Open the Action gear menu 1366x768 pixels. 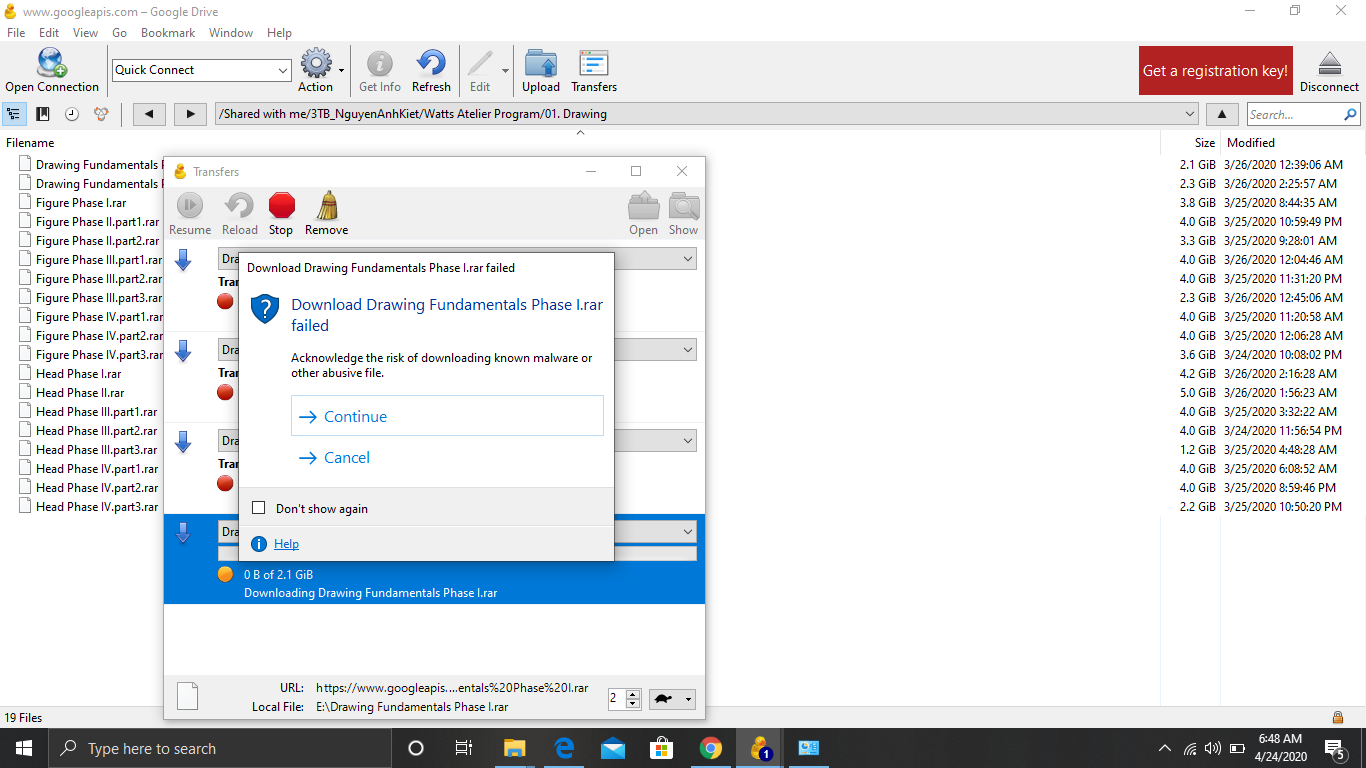(317, 63)
